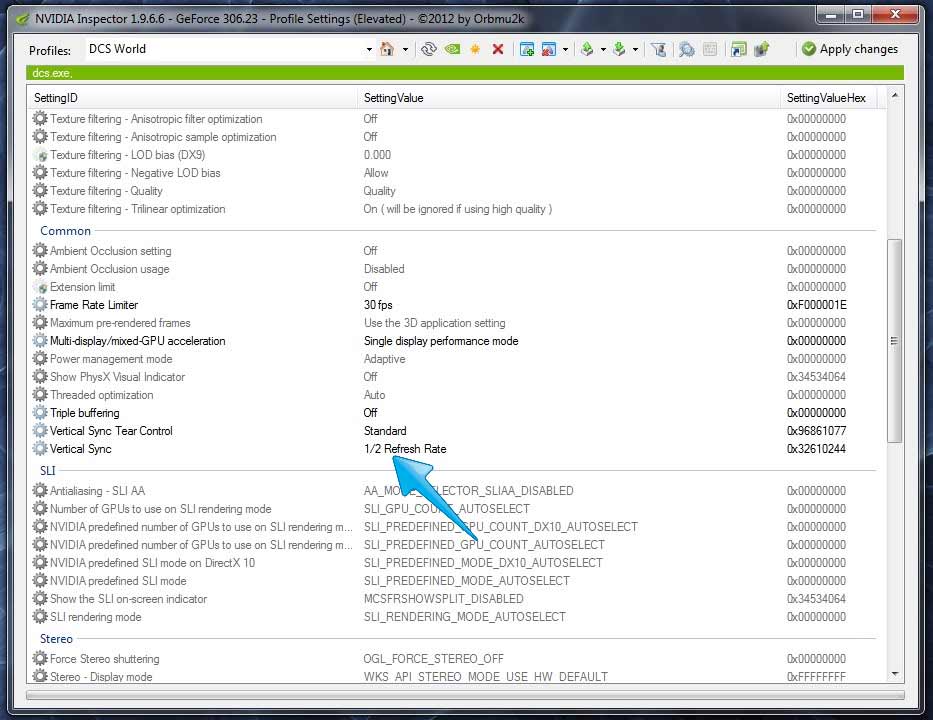
Task: Click the toolbar icon left of Apply changes
Action: [761, 49]
